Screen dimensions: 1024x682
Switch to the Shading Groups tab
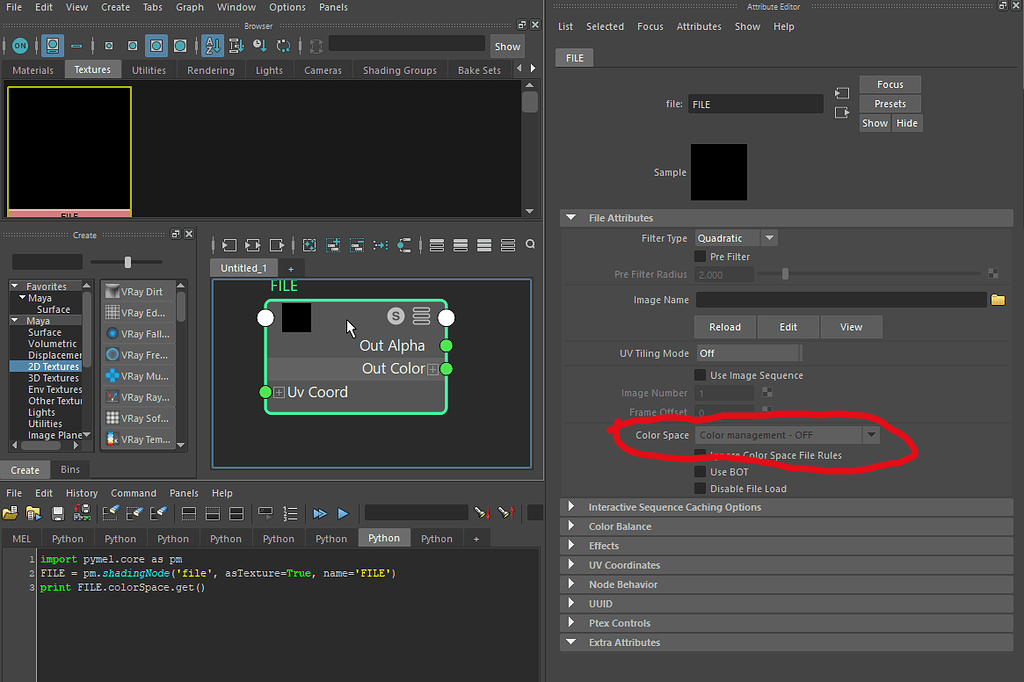pyautogui.click(x=399, y=70)
